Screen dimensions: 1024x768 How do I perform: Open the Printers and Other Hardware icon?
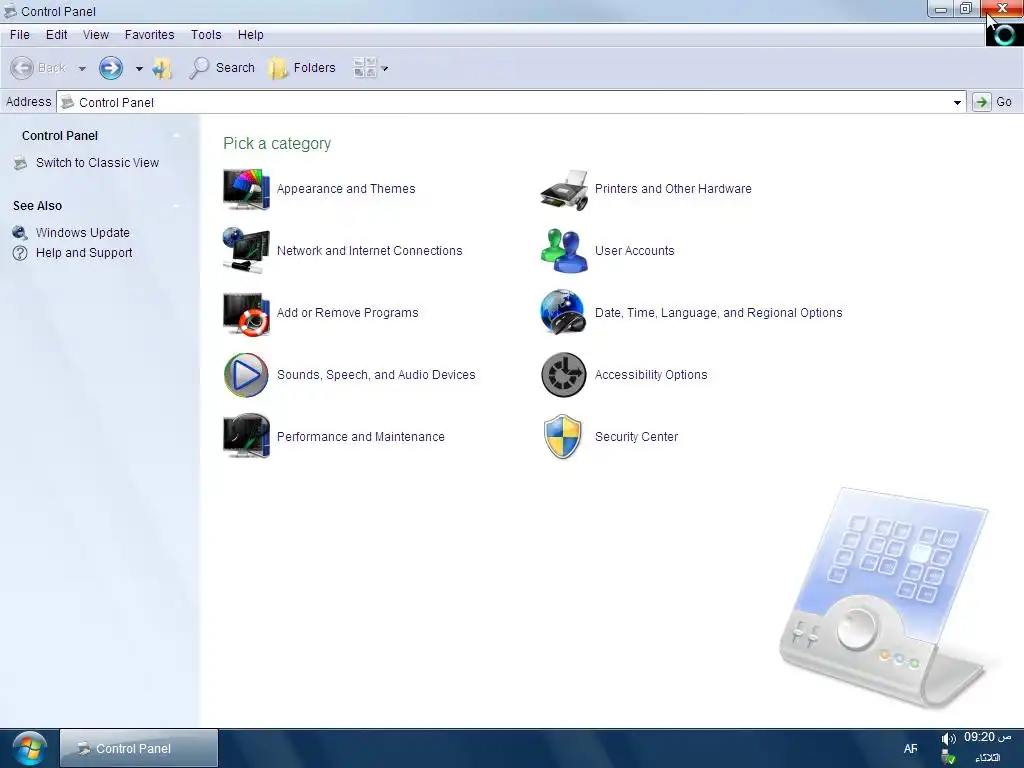pyautogui.click(x=564, y=189)
